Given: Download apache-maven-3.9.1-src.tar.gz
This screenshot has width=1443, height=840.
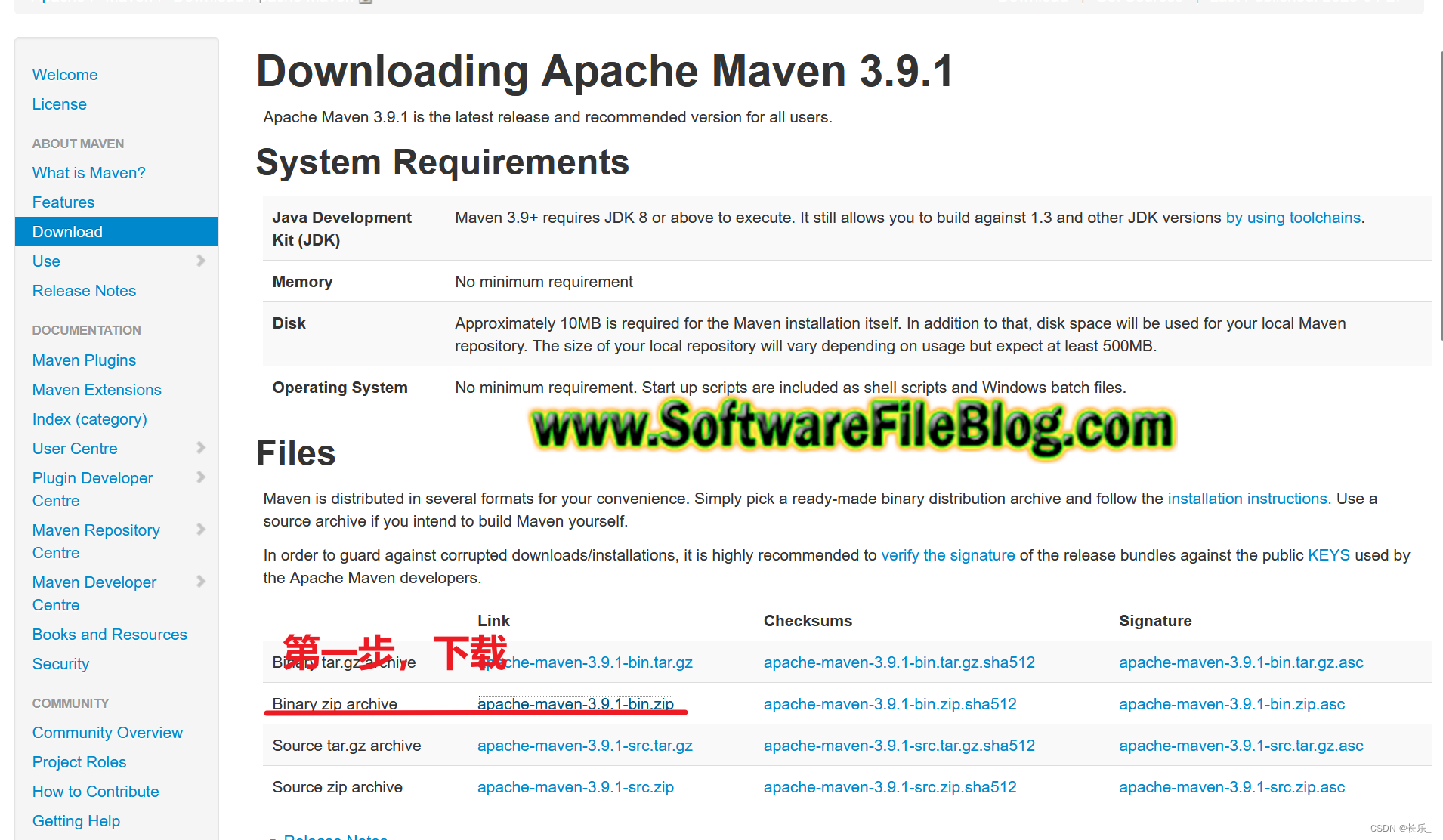Looking at the screenshot, I should coord(585,746).
